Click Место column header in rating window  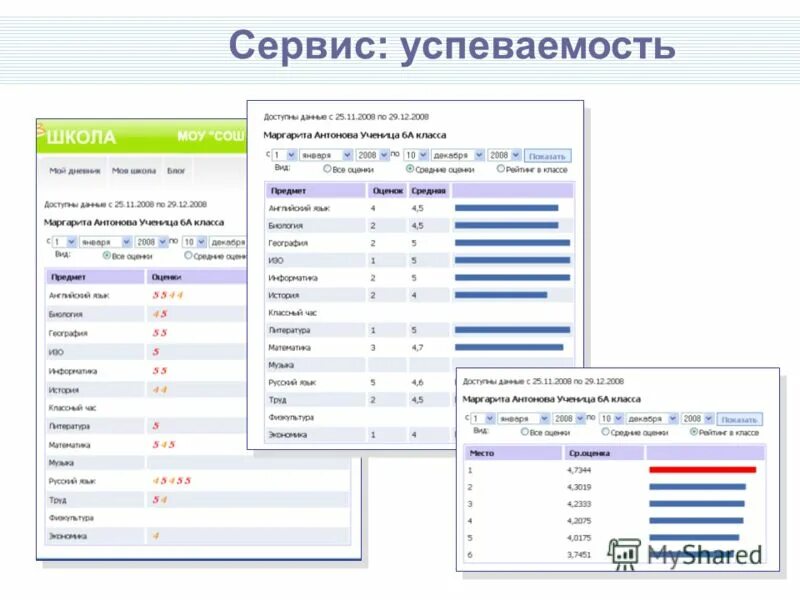(513, 453)
